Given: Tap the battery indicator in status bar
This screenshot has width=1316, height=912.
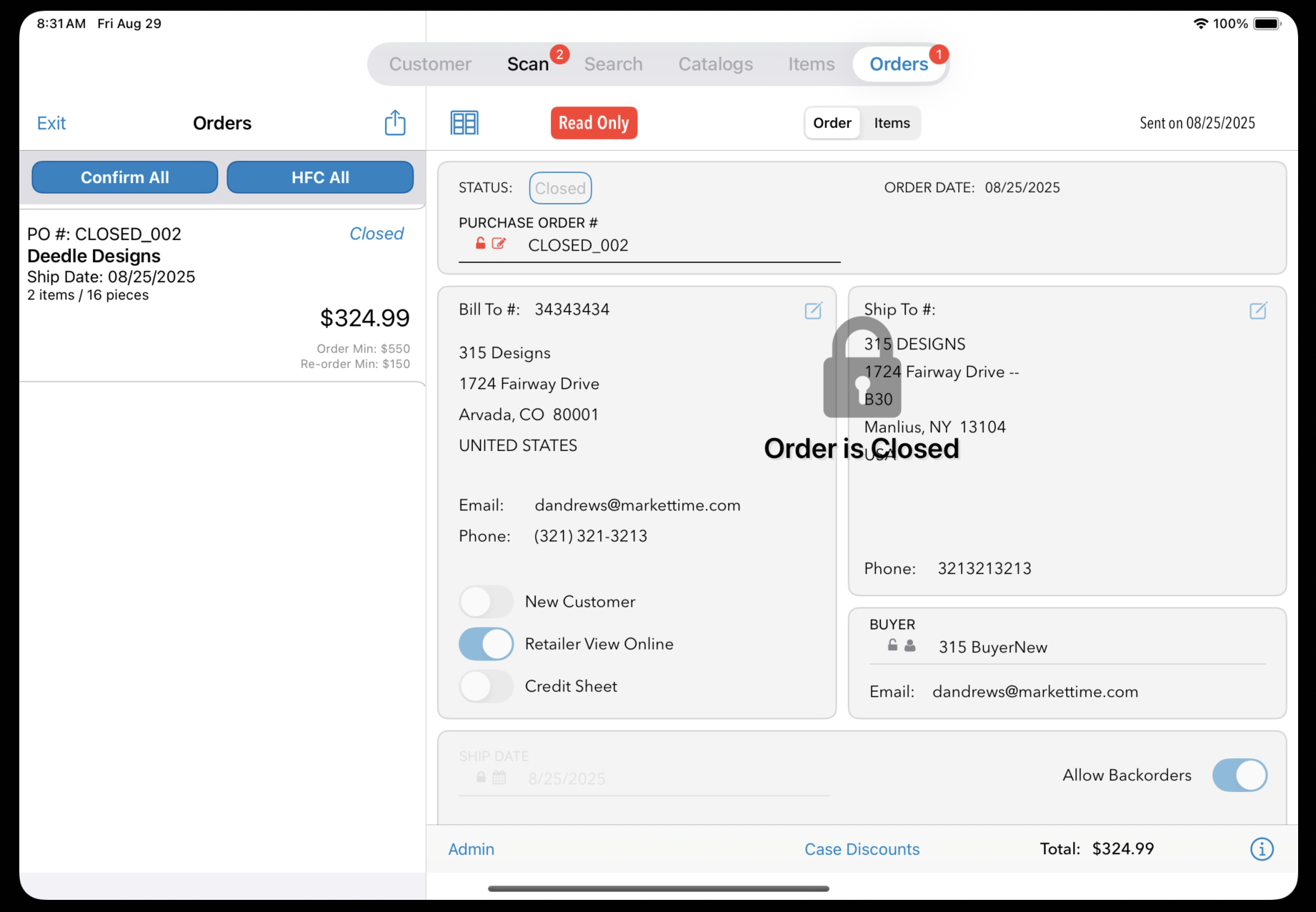Looking at the screenshot, I should [x=1268, y=24].
